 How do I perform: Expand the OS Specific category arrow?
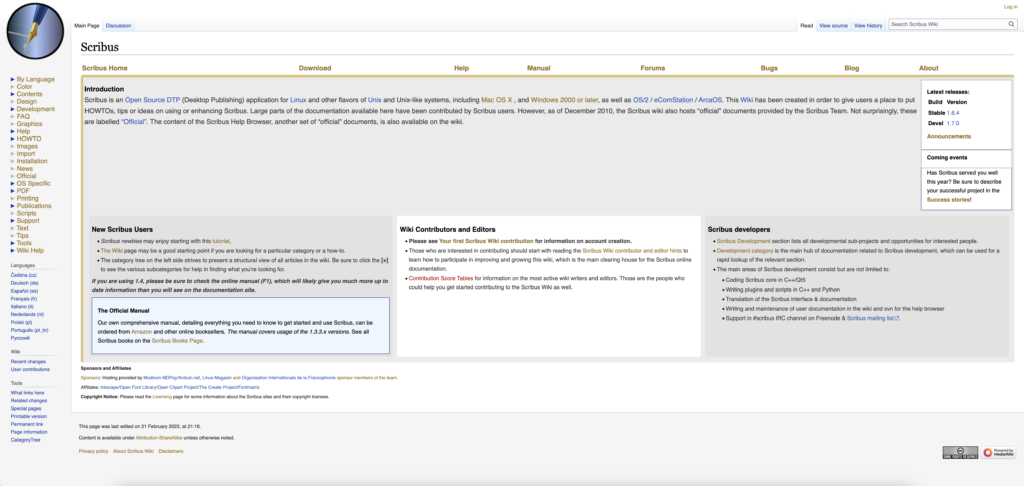12,184
